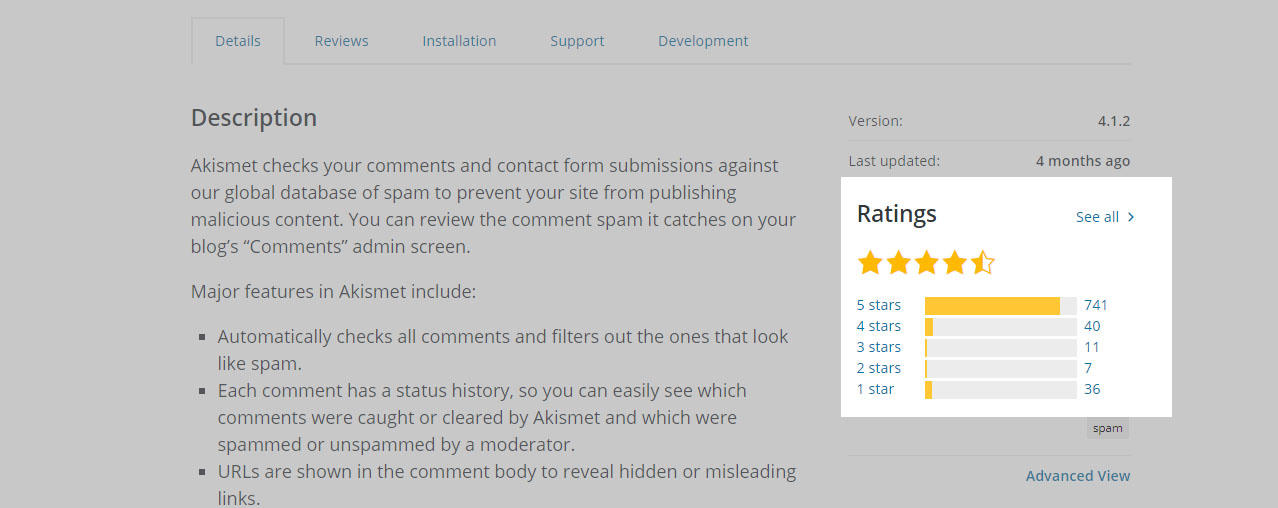Click the 741 ratings count

pos(1096,305)
